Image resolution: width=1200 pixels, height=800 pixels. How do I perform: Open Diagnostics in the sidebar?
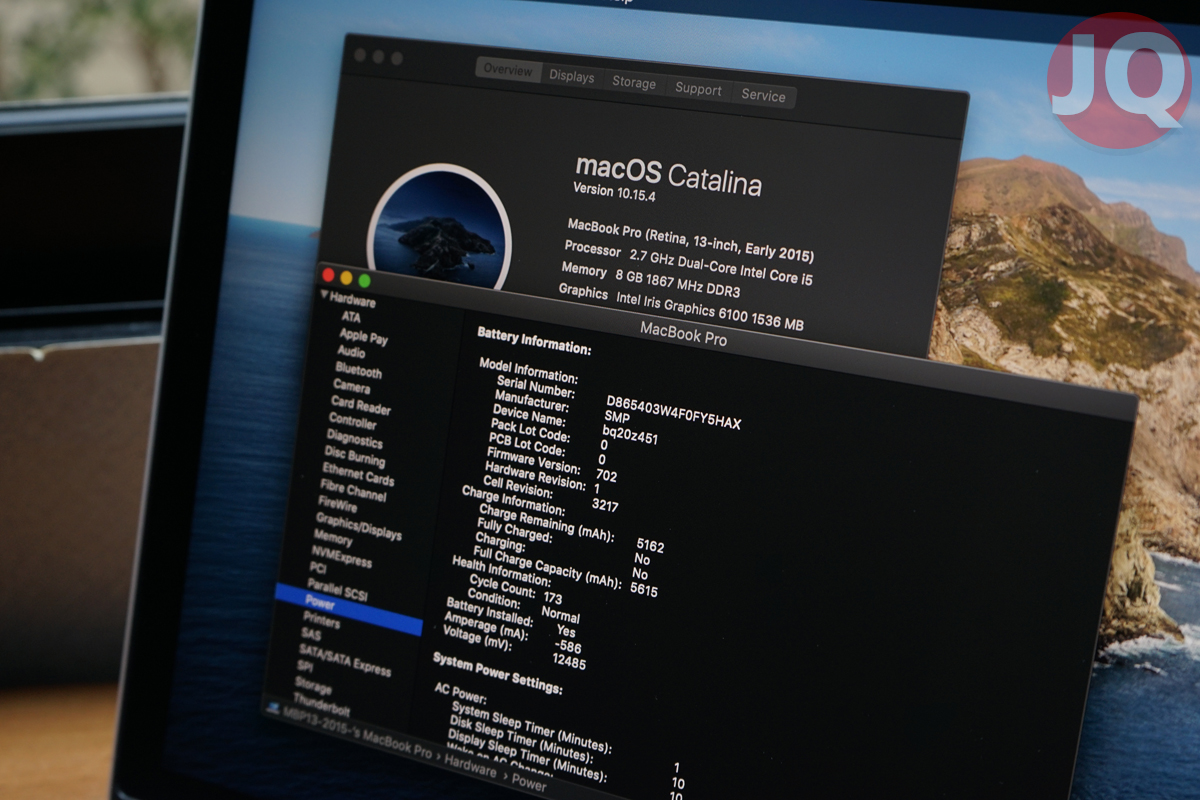coord(354,439)
